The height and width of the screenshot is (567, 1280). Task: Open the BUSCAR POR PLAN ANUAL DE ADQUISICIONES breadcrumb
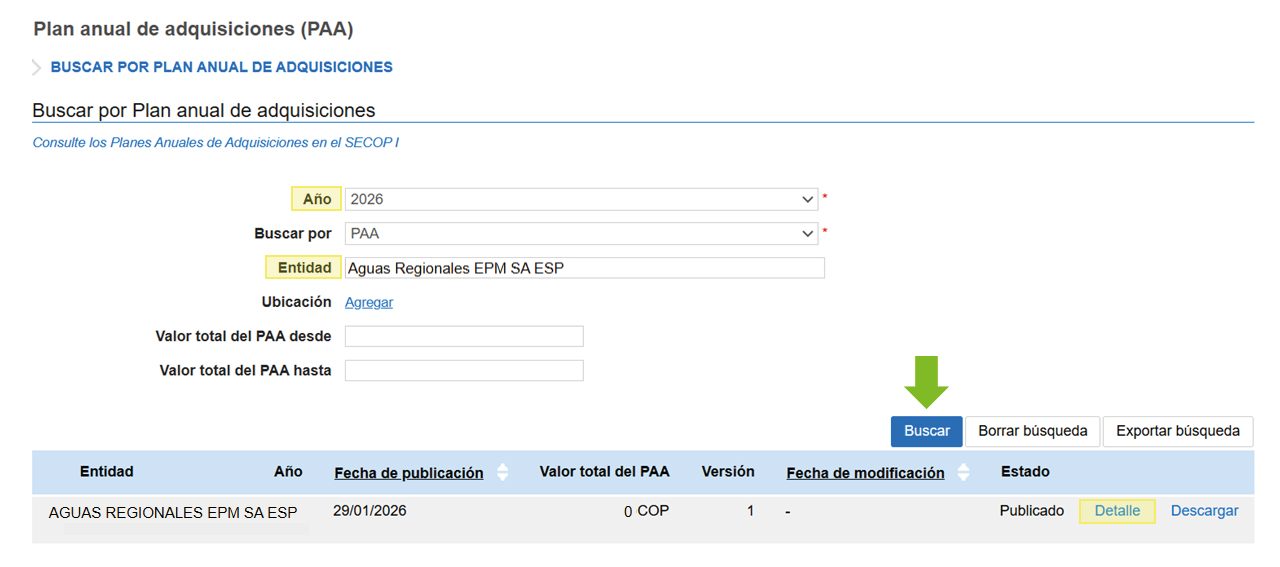221,67
